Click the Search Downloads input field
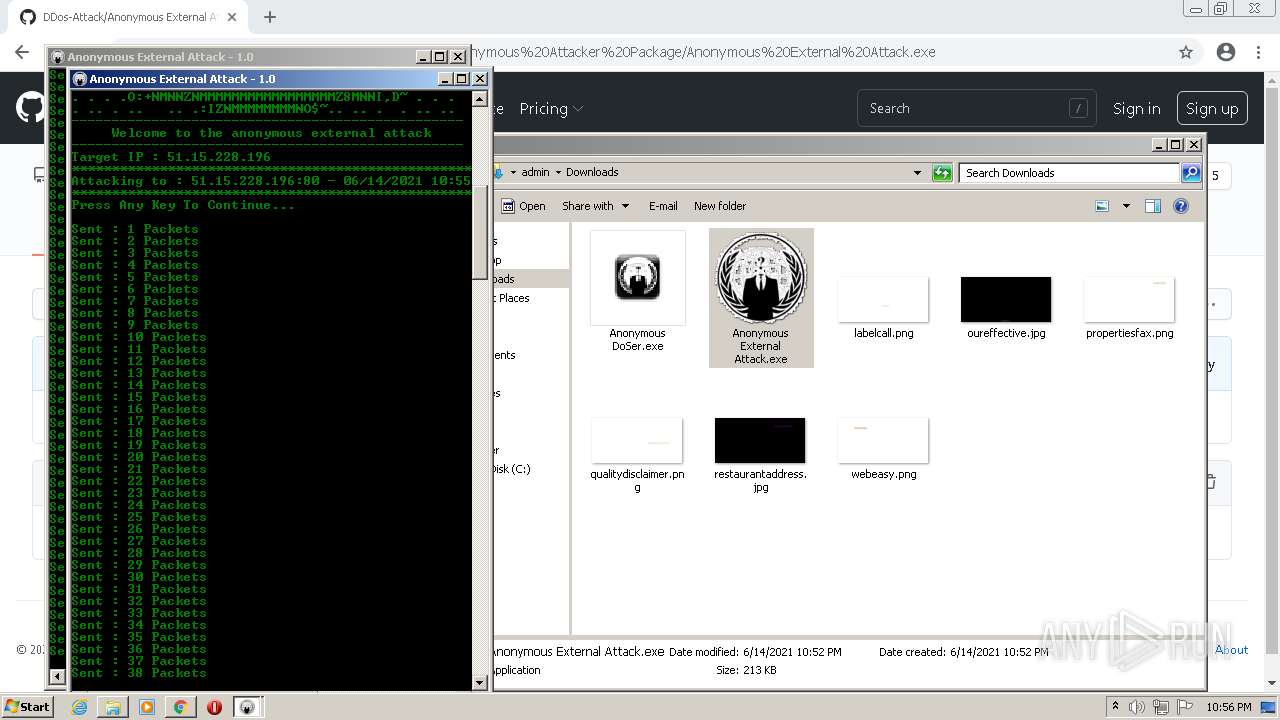The height and width of the screenshot is (720, 1280). [x=1069, y=173]
